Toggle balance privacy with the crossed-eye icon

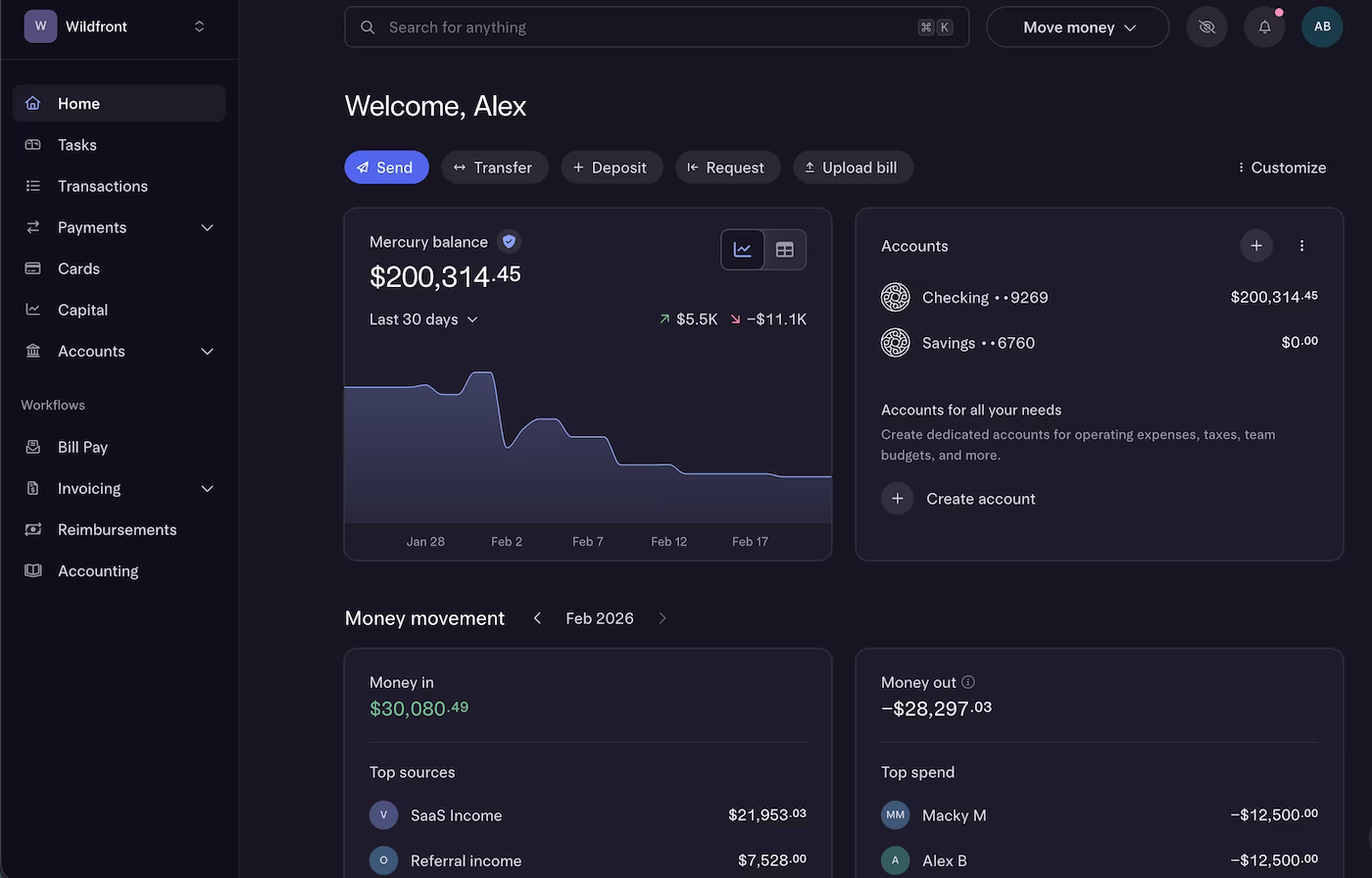(1206, 26)
